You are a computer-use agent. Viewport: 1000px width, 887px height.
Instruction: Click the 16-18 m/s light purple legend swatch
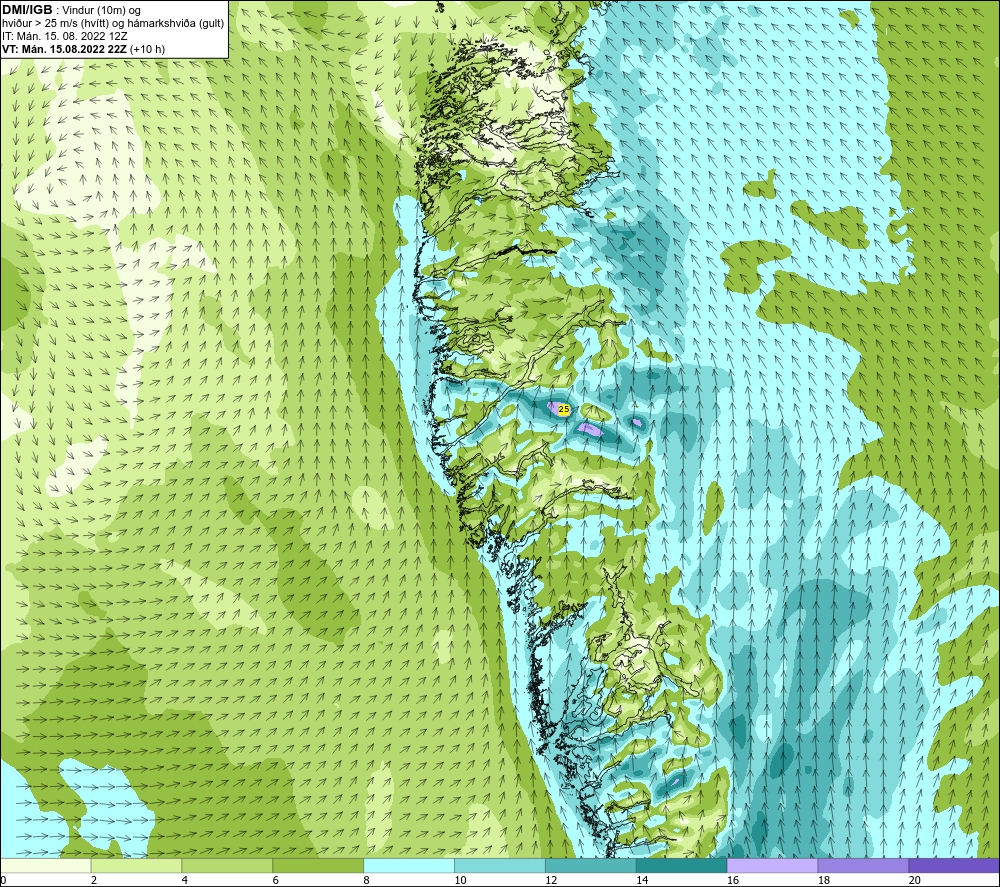click(772, 866)
